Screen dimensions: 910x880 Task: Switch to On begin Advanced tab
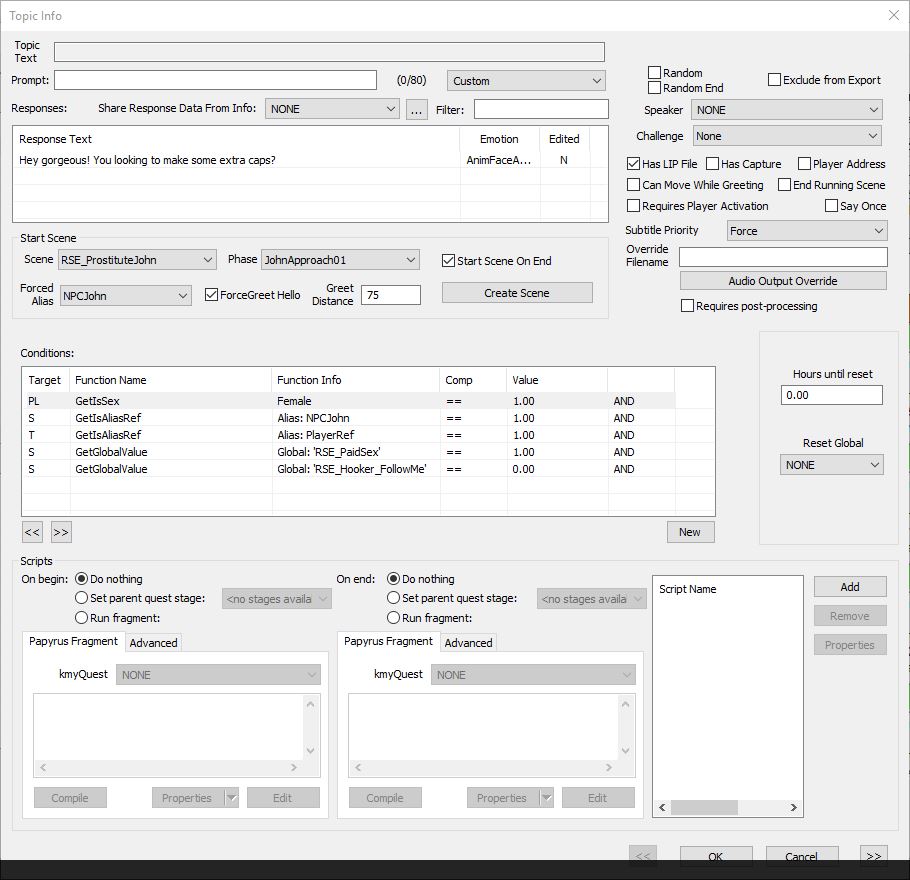point(153,643)
